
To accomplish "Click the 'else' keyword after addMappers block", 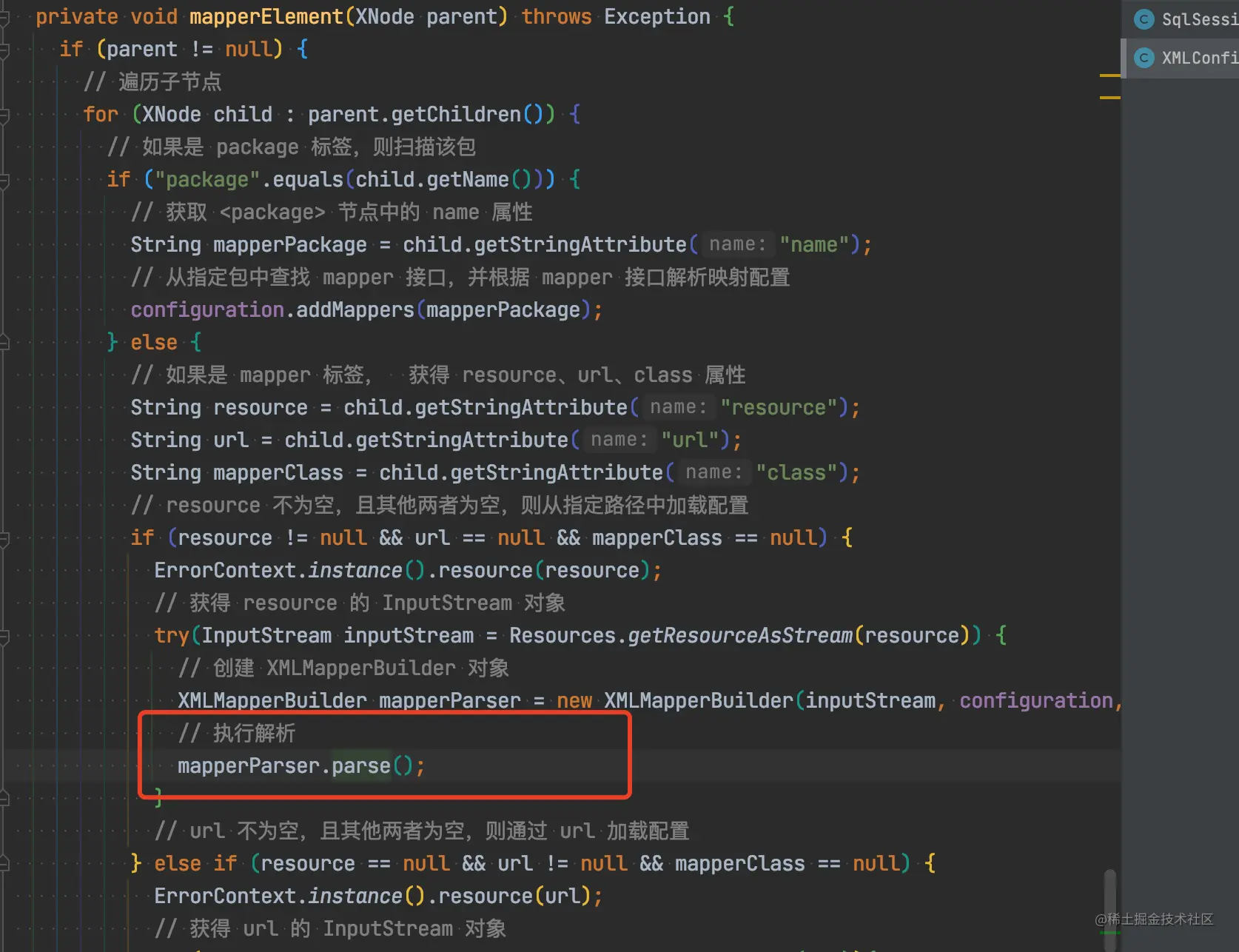I will pos(154,343).
